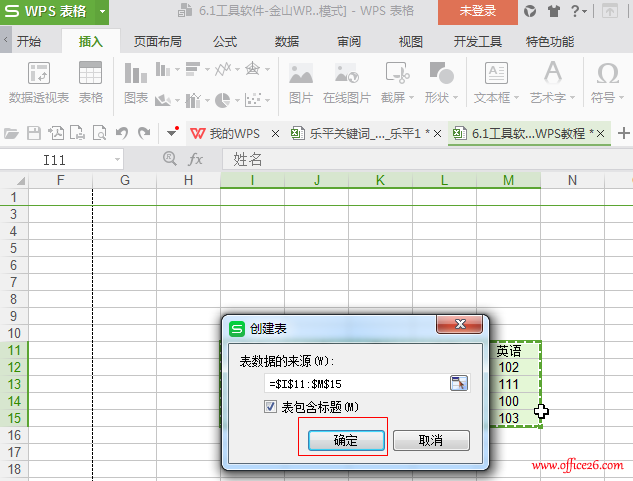This screenshot has width=633, height=481.
Task: Click the undo arrow in quick toolbar
Action: pyautogui.click(x=122, y=133)
